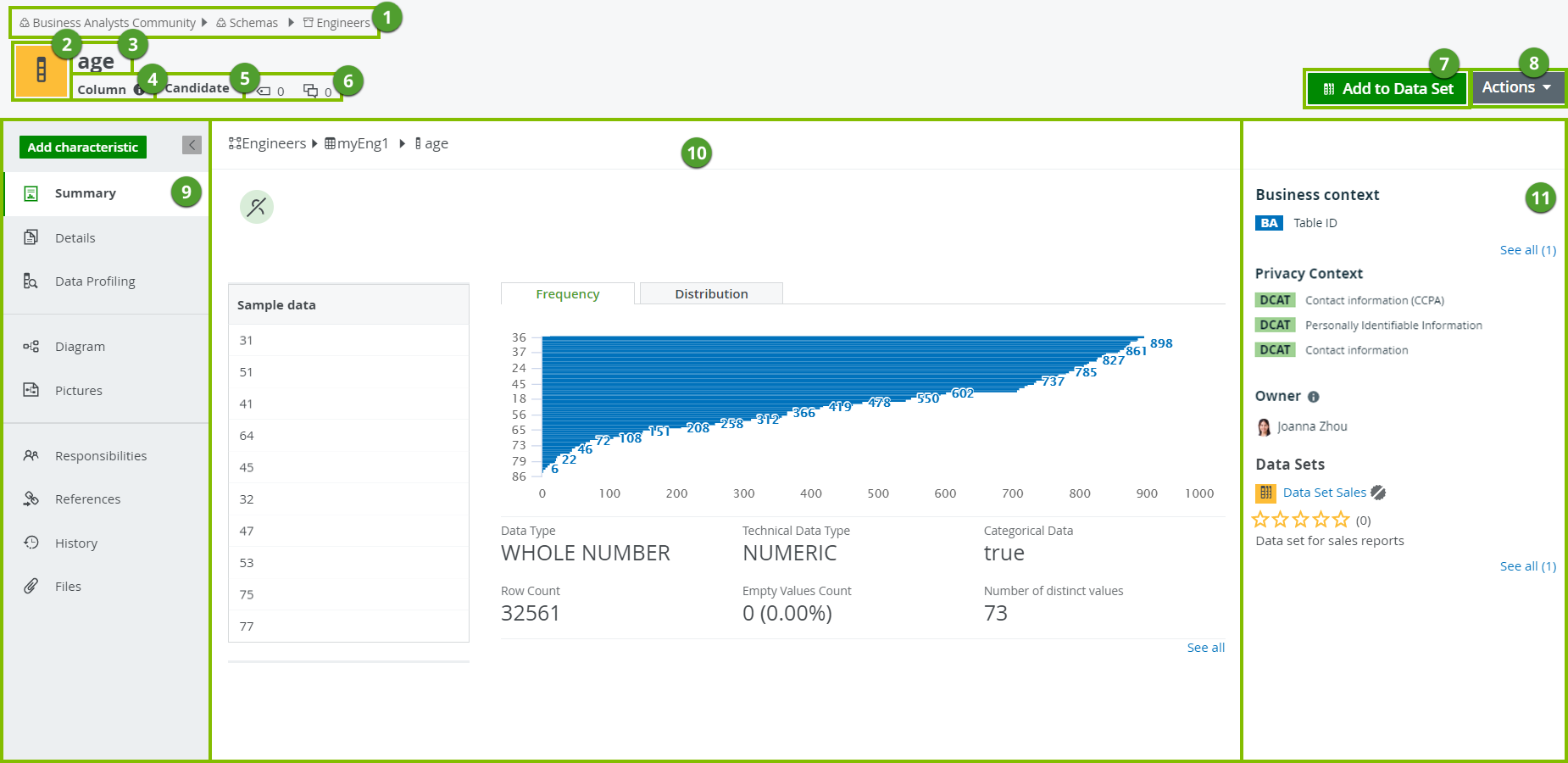1568x763 pixels.
Task: Click the Diagram icon in sidebar
Action: tap(31, 347)
